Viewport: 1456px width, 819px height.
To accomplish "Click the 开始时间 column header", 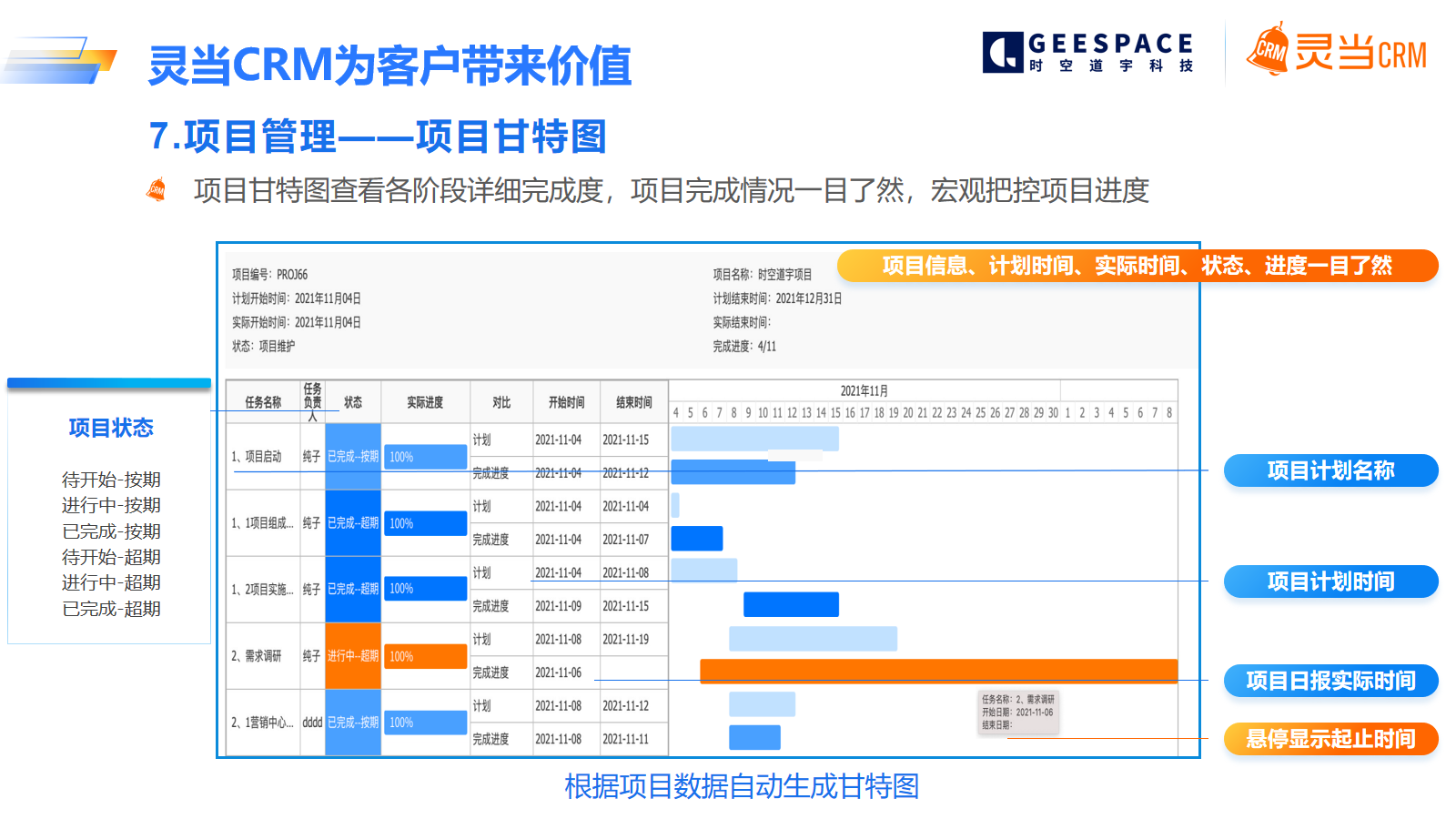I will pos(566,402).
